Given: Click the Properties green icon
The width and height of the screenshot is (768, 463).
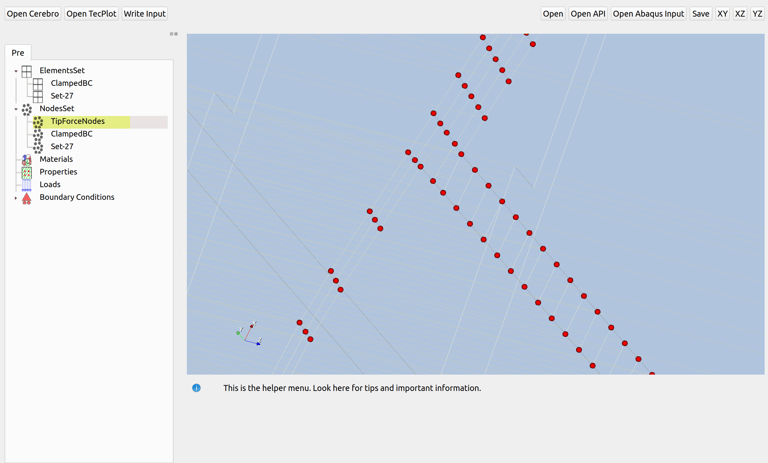Looking at the screenshot, I should pos(26,172).
